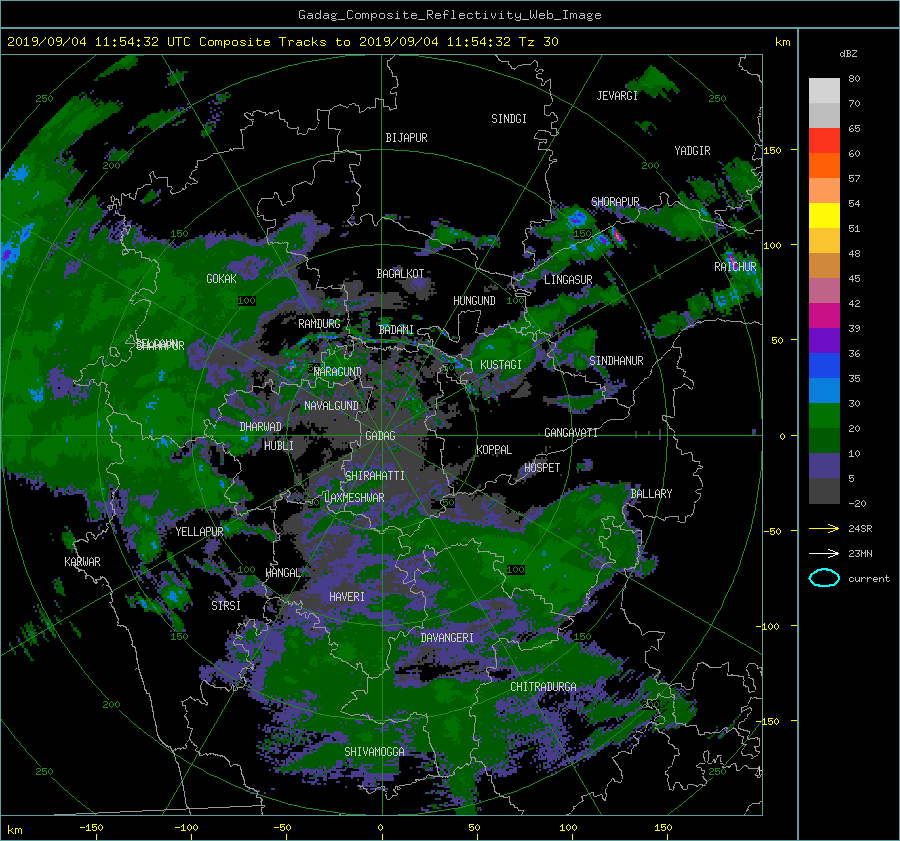Click the SINDHANUR city label
900x841 pixels.
tap(616, 361)
